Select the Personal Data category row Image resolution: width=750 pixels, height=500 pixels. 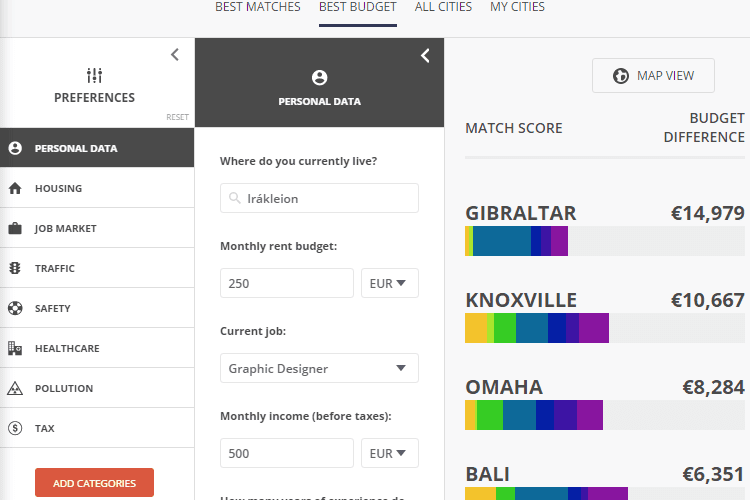click(97, 148)
